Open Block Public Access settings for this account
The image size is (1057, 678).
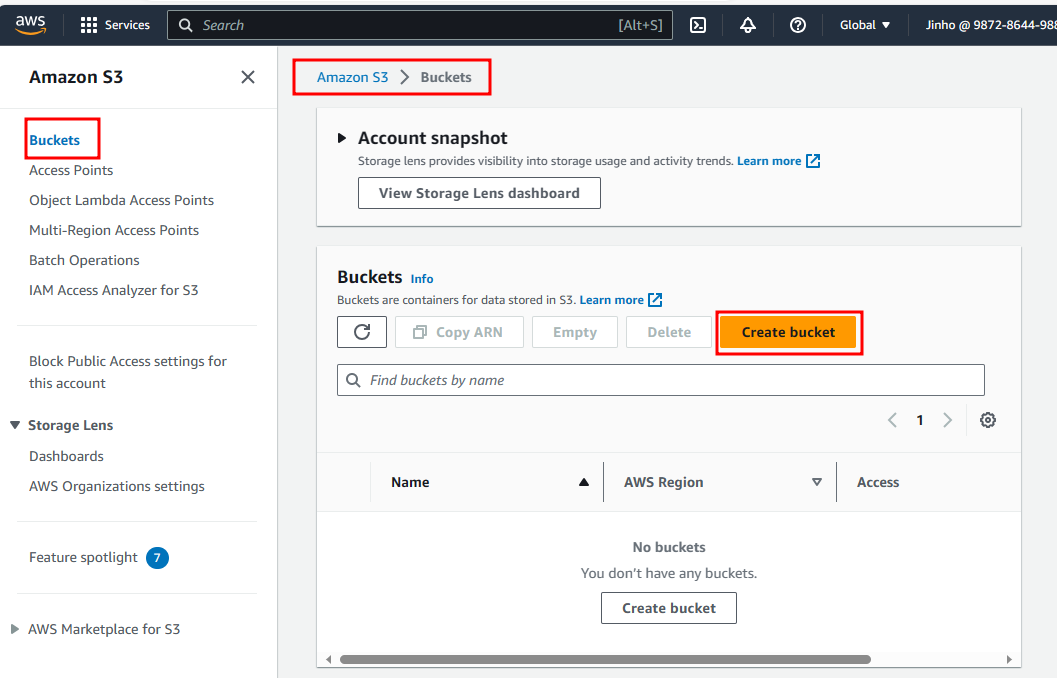(x=128, y=372)
